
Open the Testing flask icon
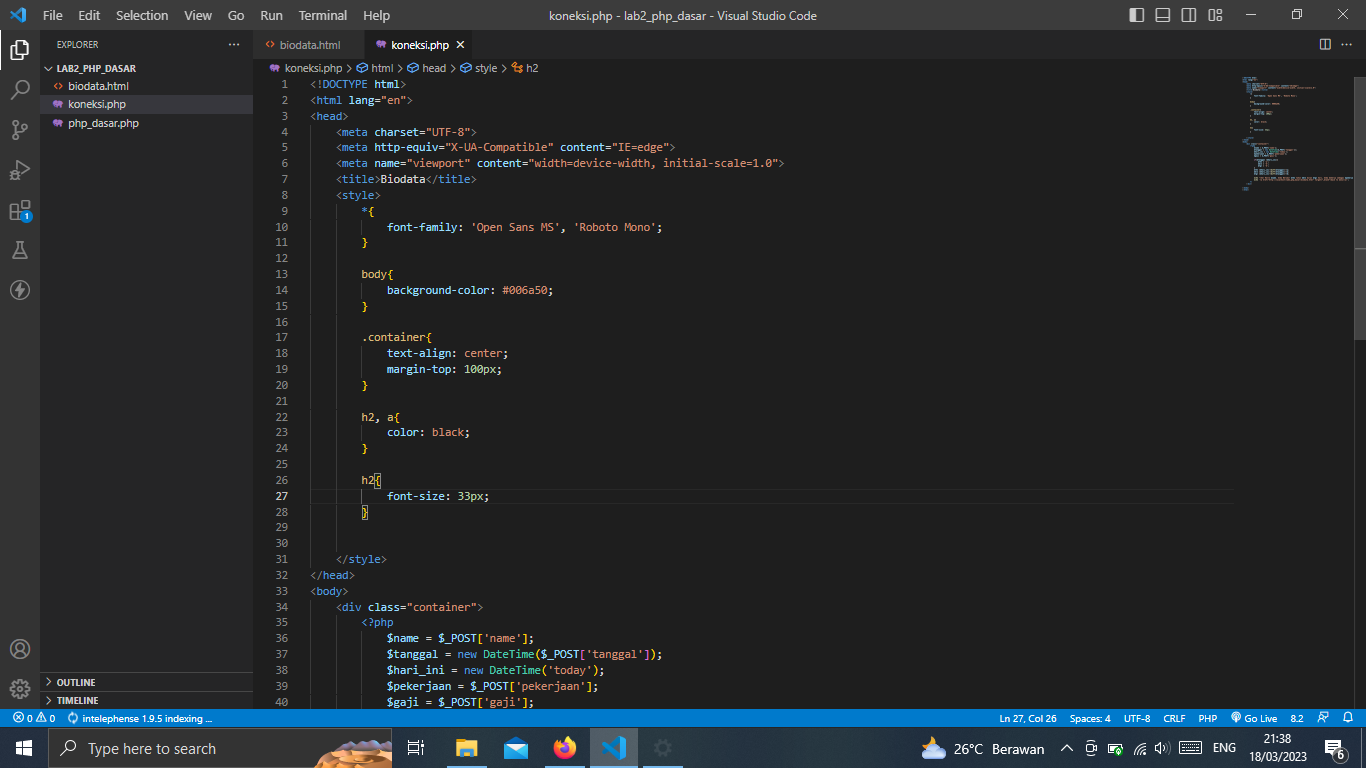click(x=20, y=250)
